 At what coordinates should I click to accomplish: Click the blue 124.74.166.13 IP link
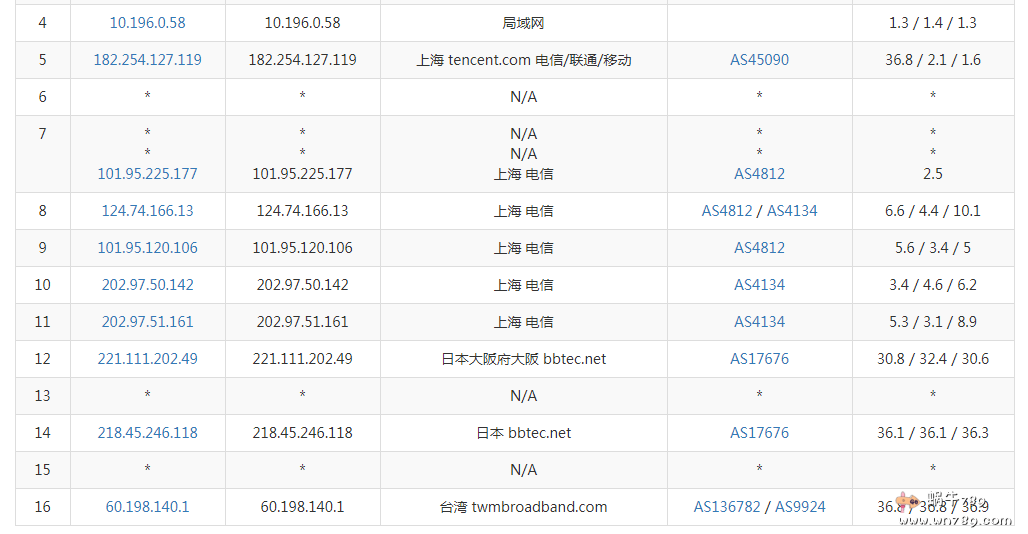click(147, 210)
